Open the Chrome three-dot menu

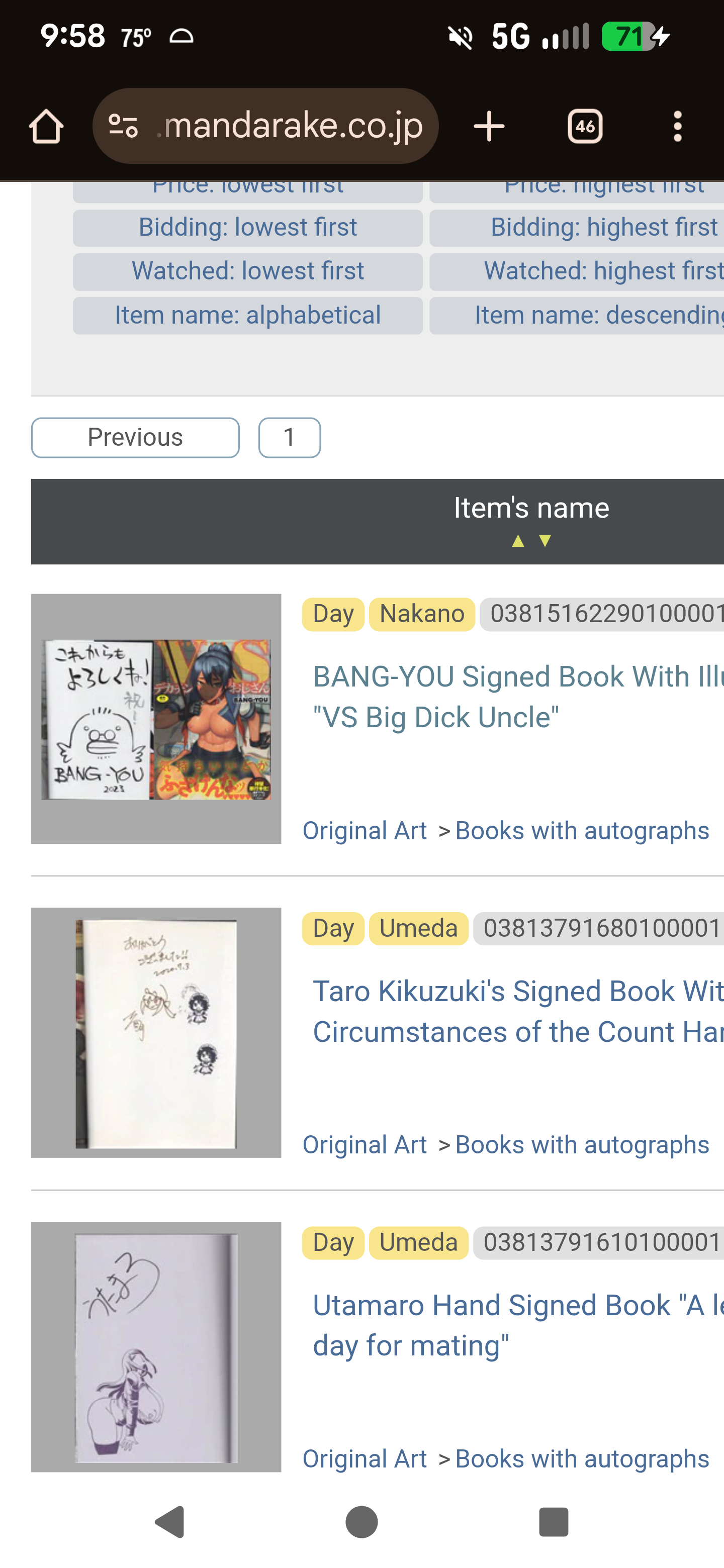(677, 127)
